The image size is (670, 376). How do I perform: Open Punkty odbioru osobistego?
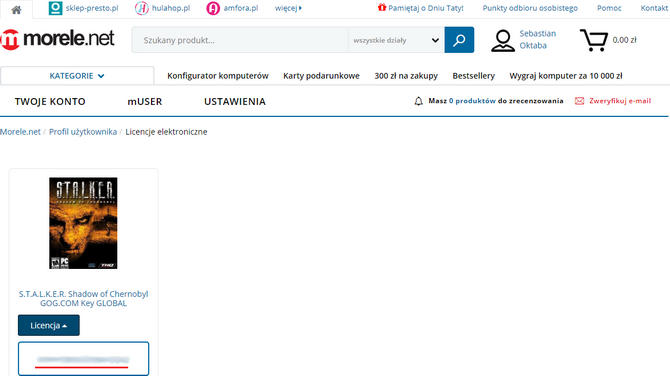pyautogui.click(x=530, y=8)
